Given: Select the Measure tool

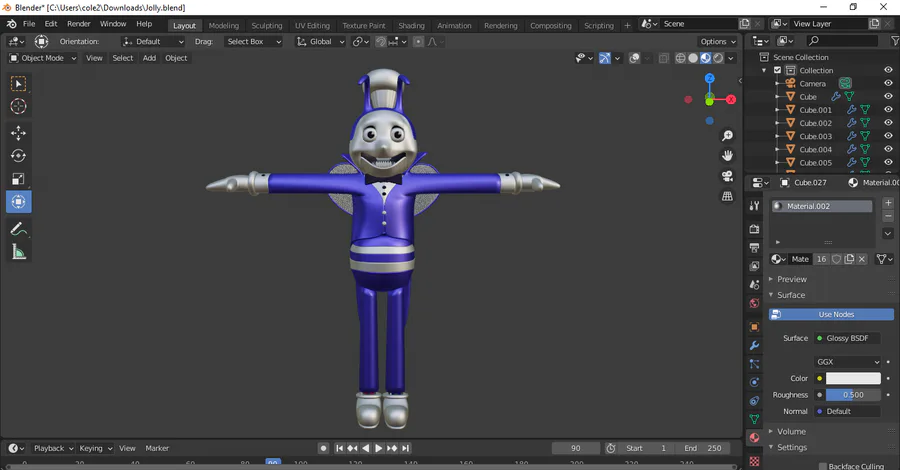Looking at the screenshot, I should (18, 252).
